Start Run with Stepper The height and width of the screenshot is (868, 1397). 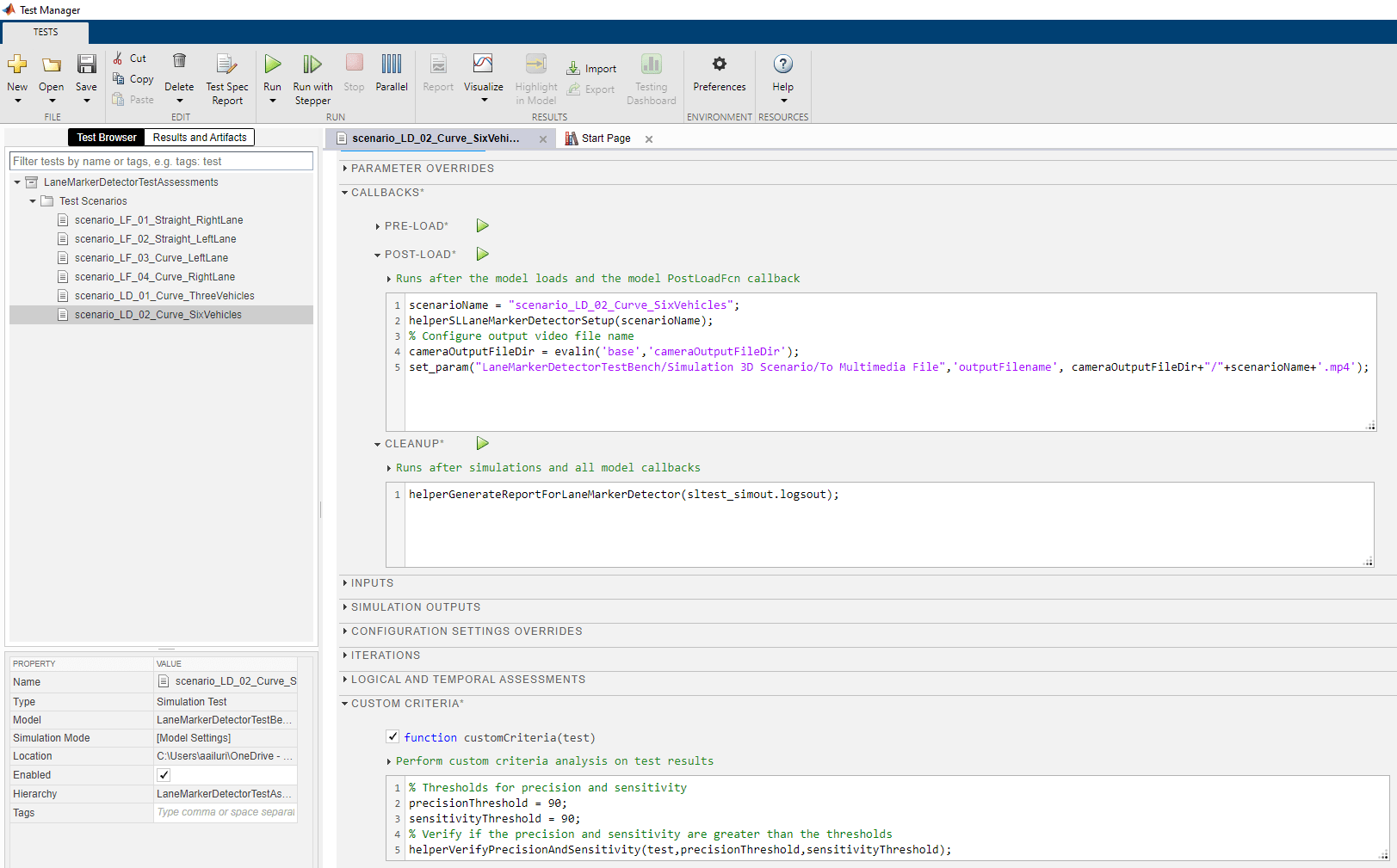(312, 65)
